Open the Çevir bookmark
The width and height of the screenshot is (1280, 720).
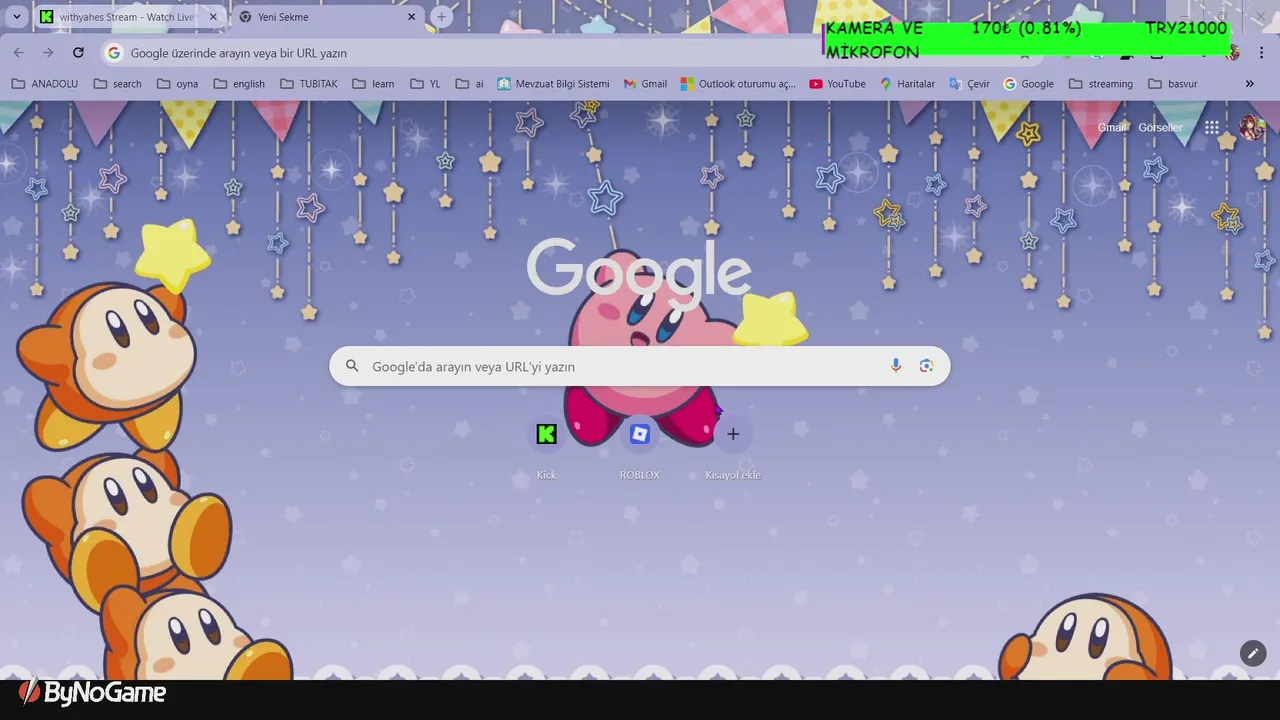[969, 84]
